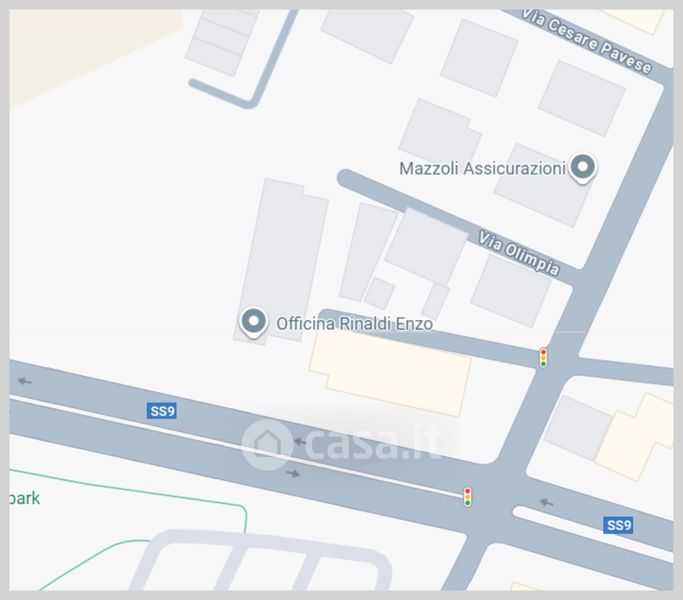This screenshot has width=683, height=600.
Task: Click the tall grey building above Officina pin
Action: click(281, 257)
